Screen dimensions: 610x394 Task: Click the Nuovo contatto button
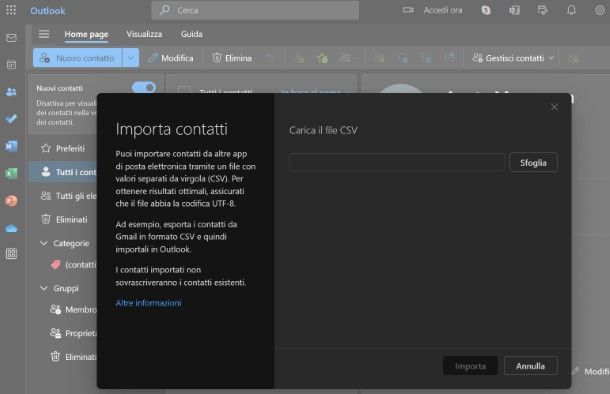point(77,58)
